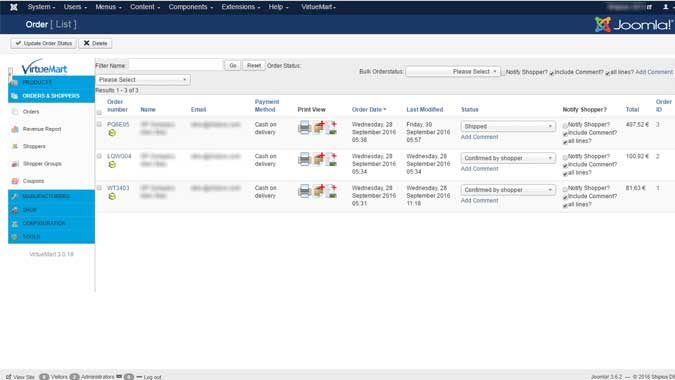
Task: Focus the Filter Name input field
Action: (x=176, y=65)
